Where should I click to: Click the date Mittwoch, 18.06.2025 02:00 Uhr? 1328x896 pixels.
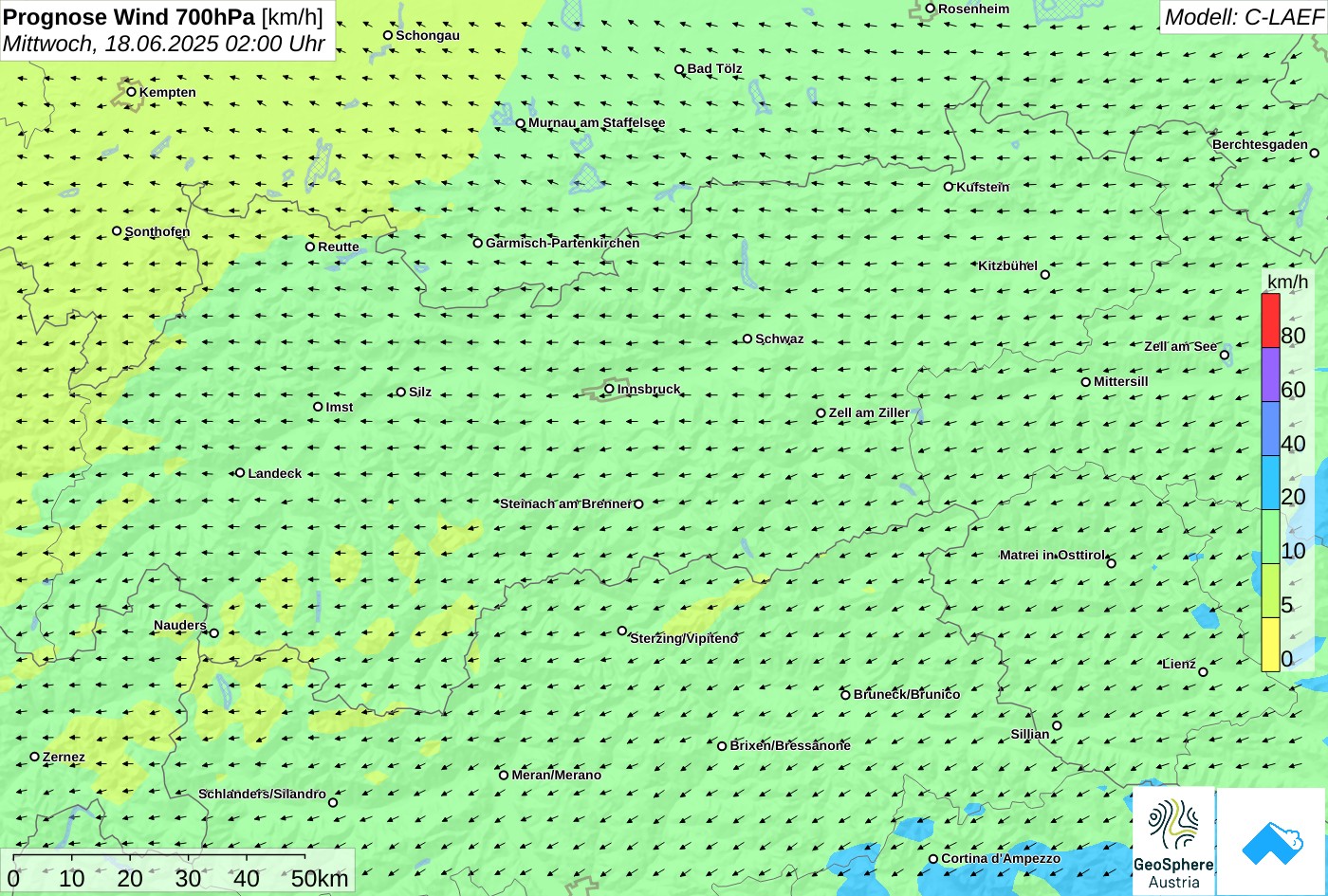164,44
